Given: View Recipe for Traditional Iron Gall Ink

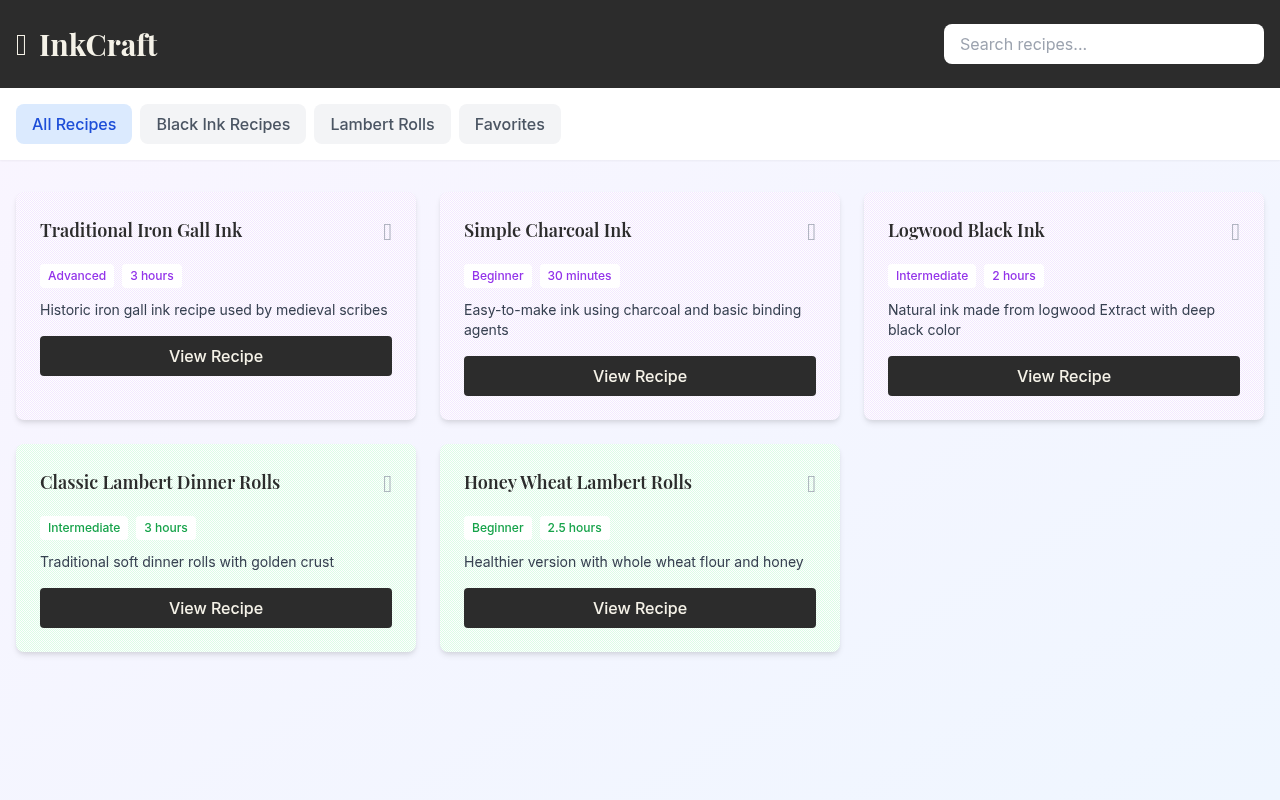Looking at the screenshot, I should [x=216, y=356].
